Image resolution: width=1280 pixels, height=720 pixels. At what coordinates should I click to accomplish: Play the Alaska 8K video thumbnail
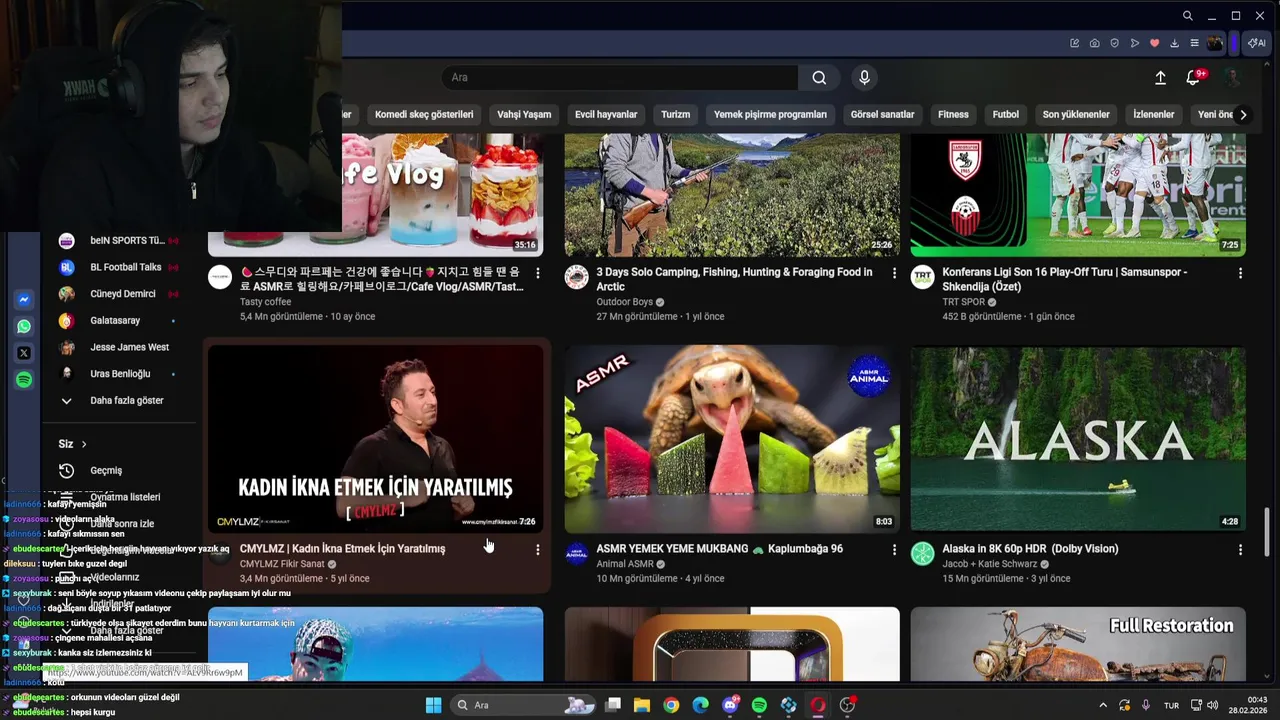(1078, 438)
